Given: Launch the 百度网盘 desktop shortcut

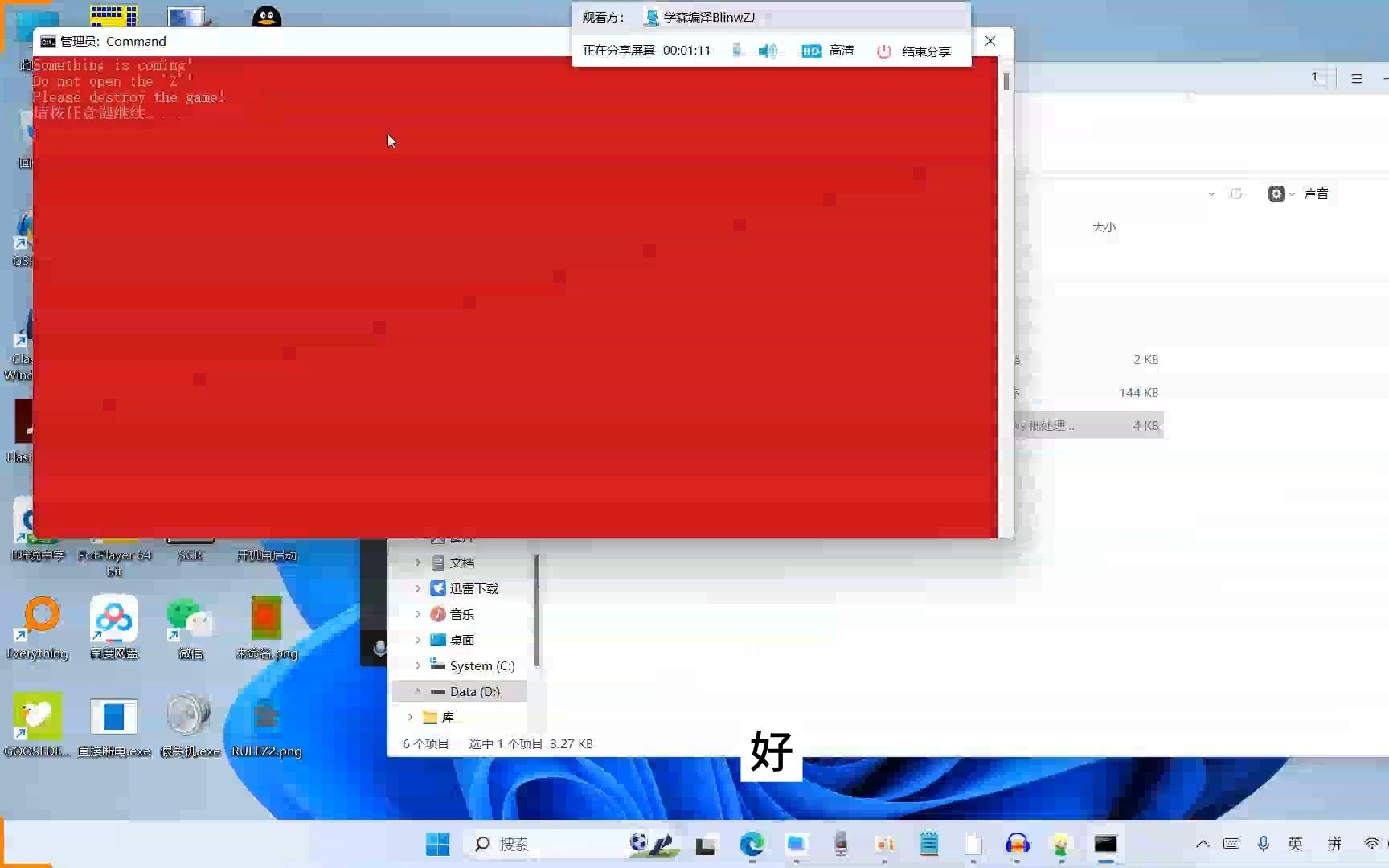Looking at the screenshot, I should (114, 628).
